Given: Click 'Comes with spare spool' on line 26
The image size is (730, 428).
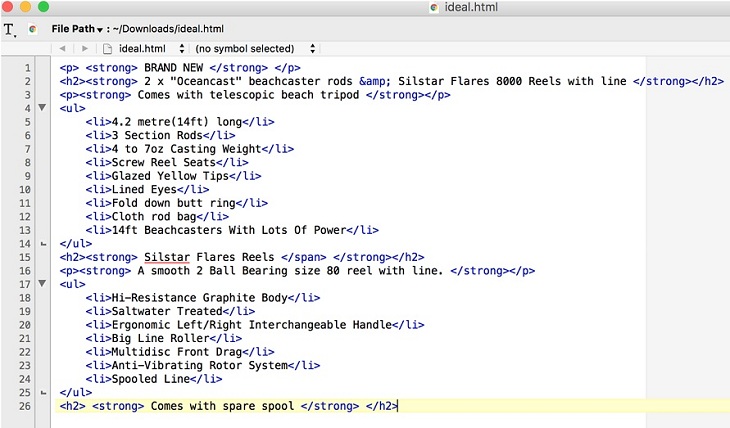Looking at the screenshot, I should pyautogui.click(x=223, y=406).
